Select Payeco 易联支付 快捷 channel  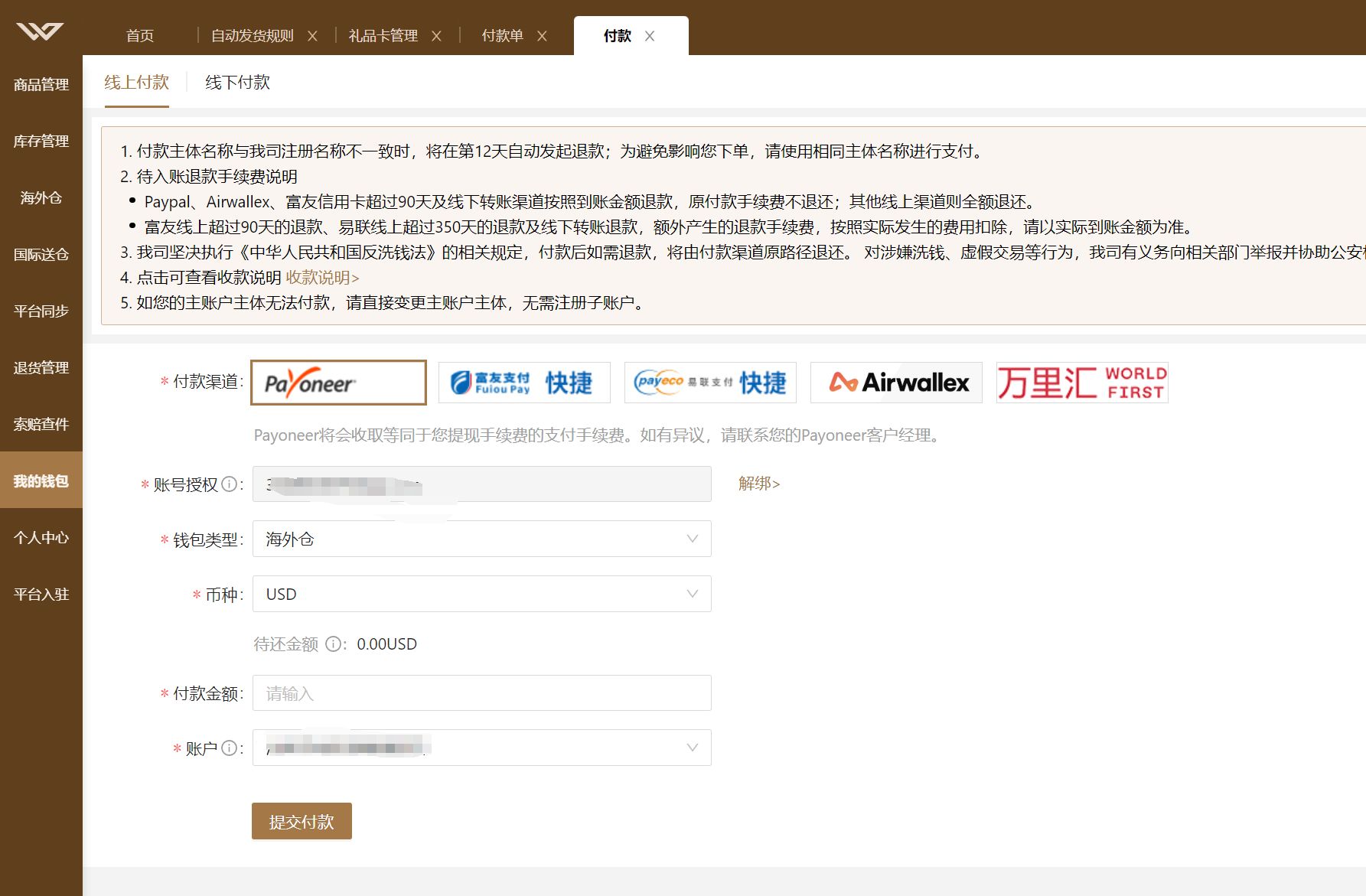(710, 383)
